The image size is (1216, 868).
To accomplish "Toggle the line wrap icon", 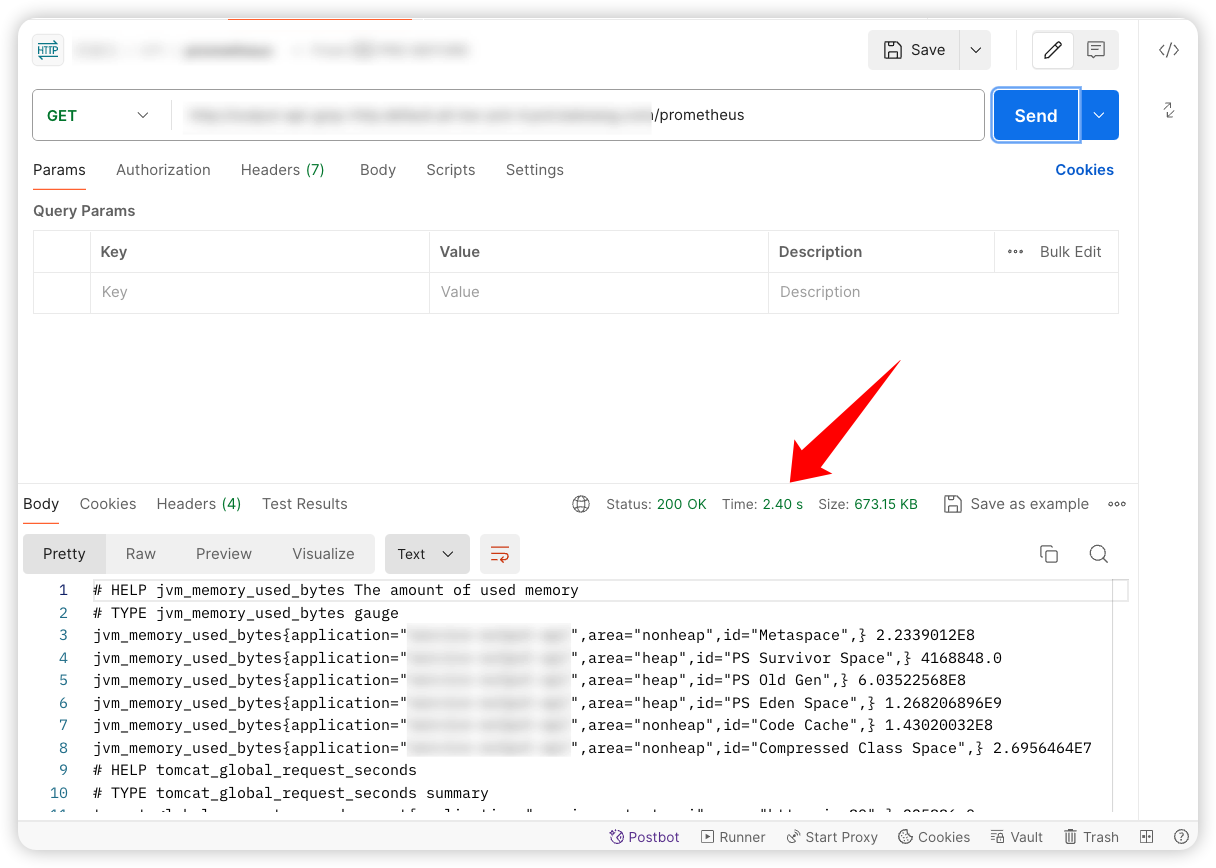I will [500, 554].
